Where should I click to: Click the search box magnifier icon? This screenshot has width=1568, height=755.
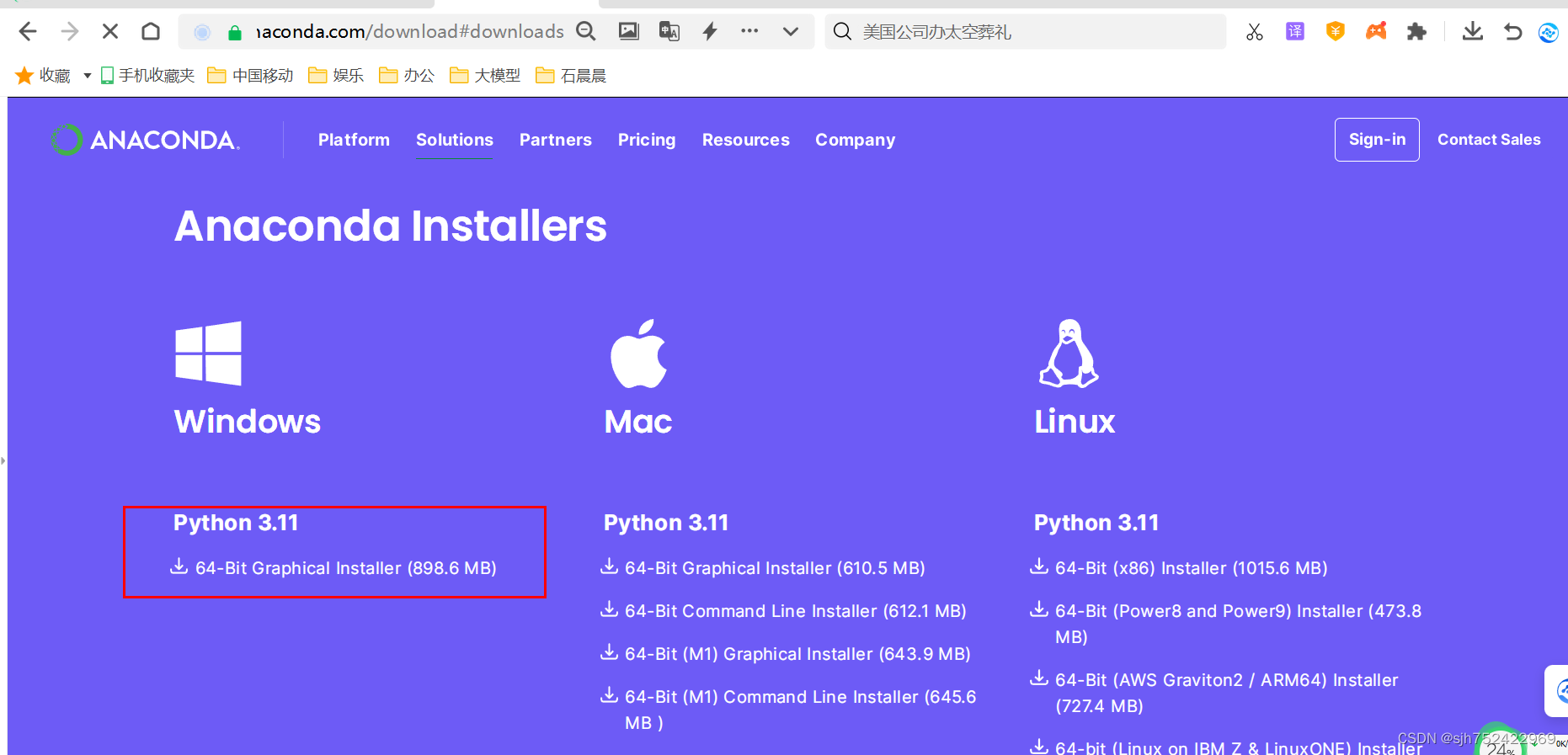[x=842, y=32]
